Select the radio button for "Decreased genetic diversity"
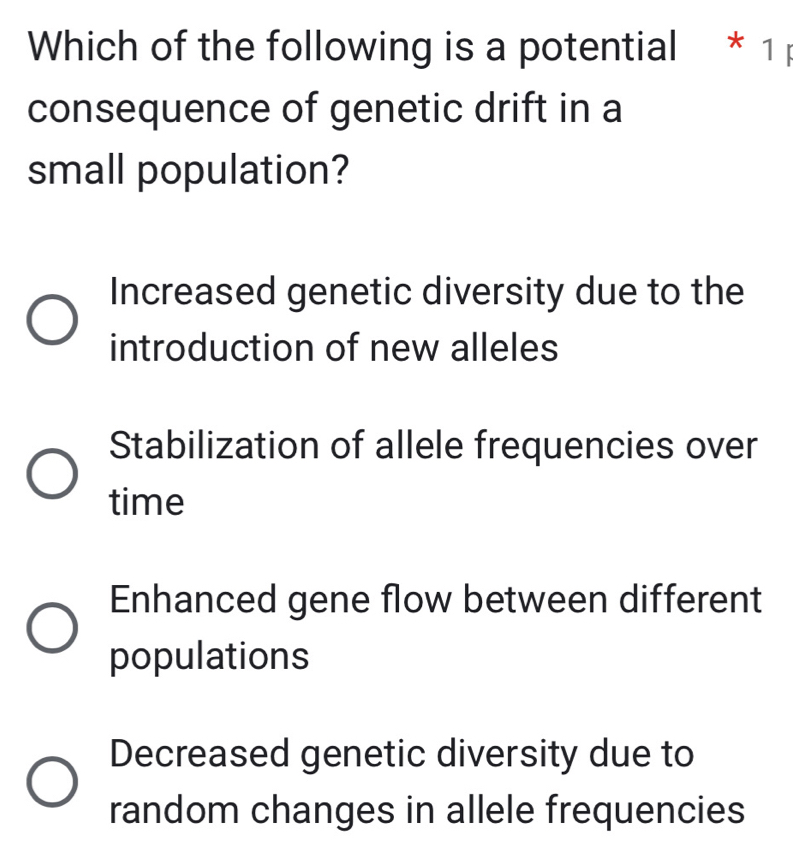 click(x=53, y=782)
